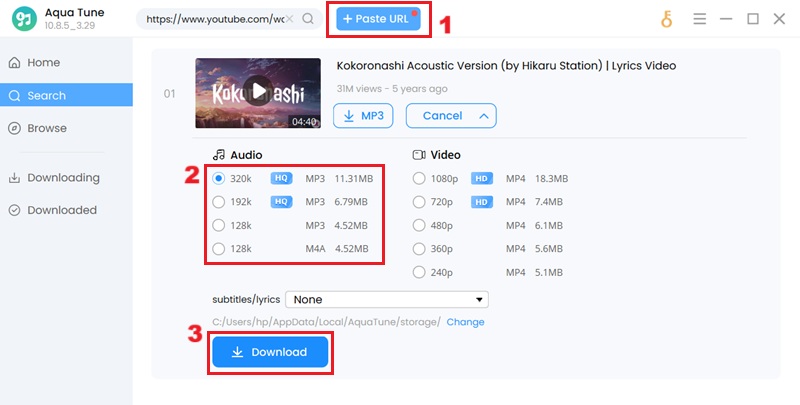
Task: Open the Home sidebar item
Action: 44,63
